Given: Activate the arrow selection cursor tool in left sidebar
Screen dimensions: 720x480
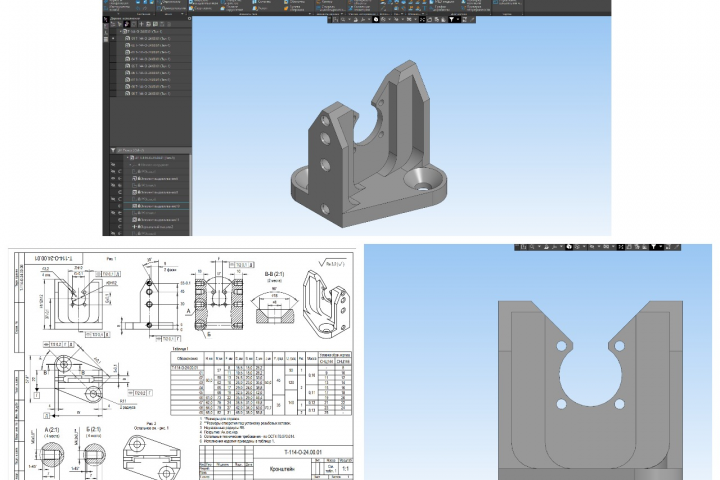Looking at the screenshot, I should pos(106,19).
